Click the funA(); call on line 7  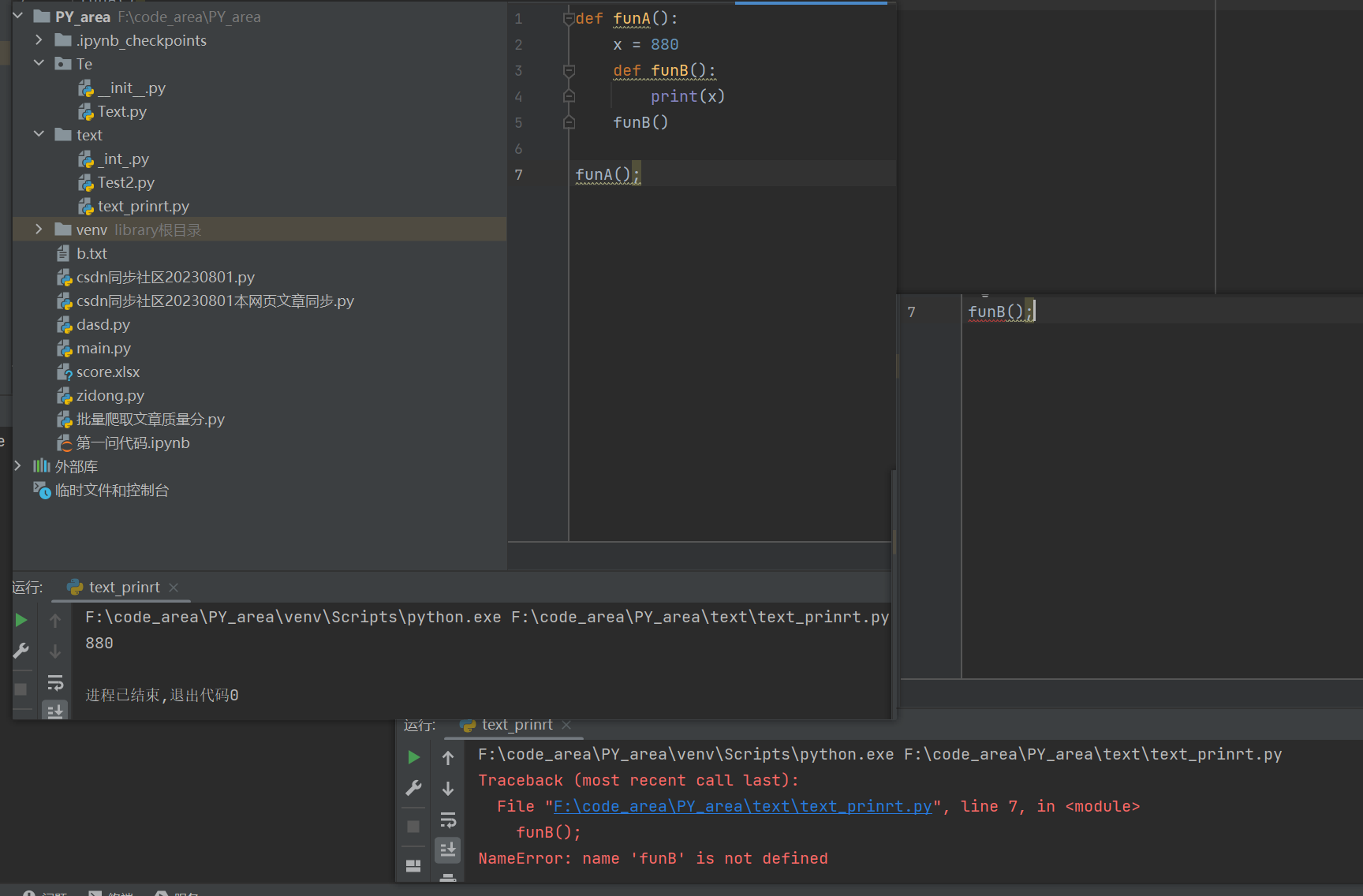coord(607,174)
